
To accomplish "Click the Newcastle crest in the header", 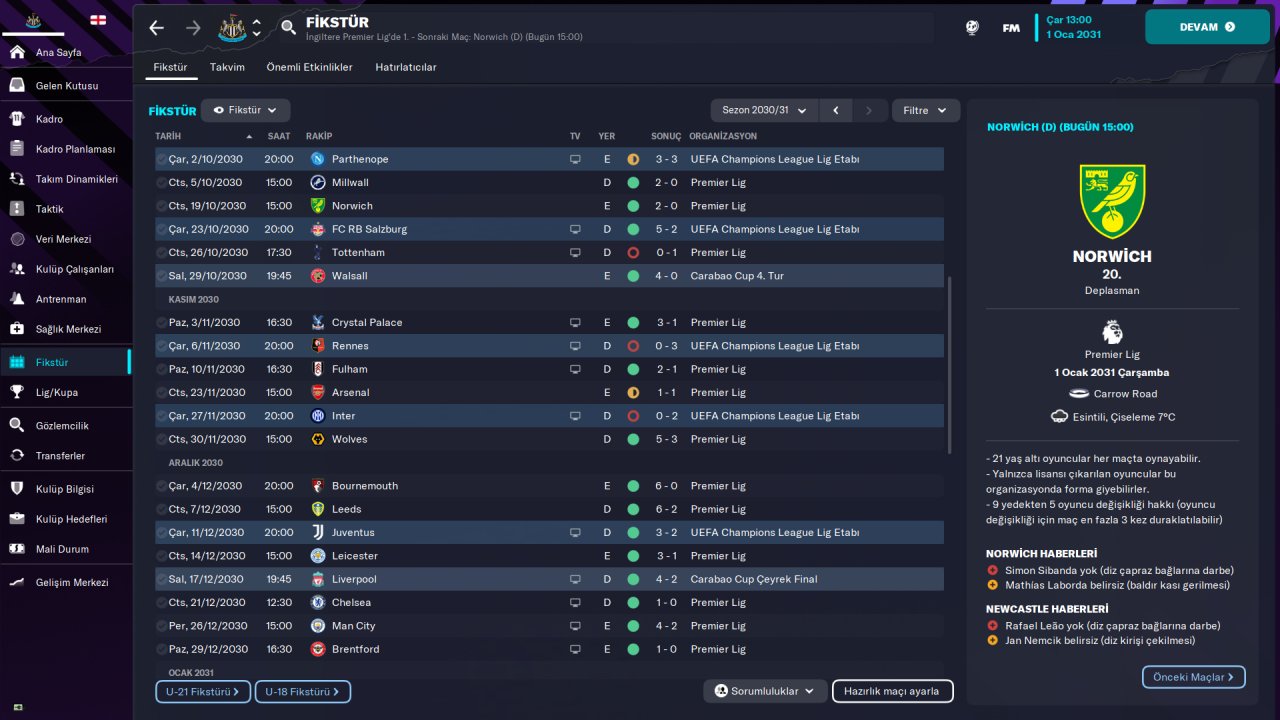I will [231, 28].
